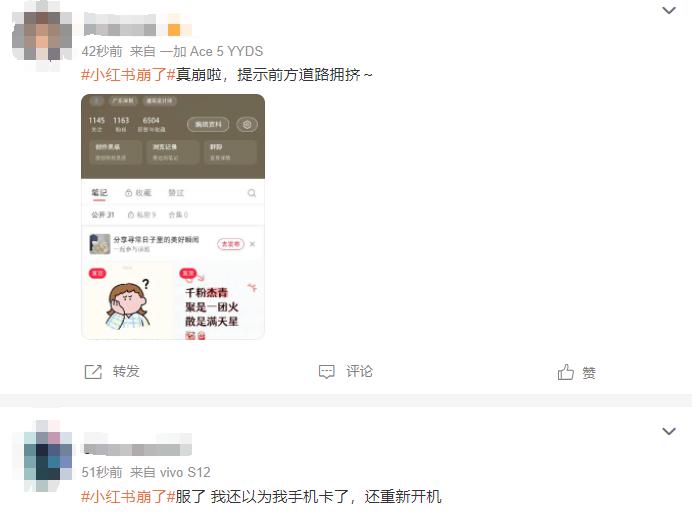Image resolution: width=692 pixels, height=518 pixels.
Task: Open the 一加 Ace 5 YYDS source link
Action: (x=211, y=51)
